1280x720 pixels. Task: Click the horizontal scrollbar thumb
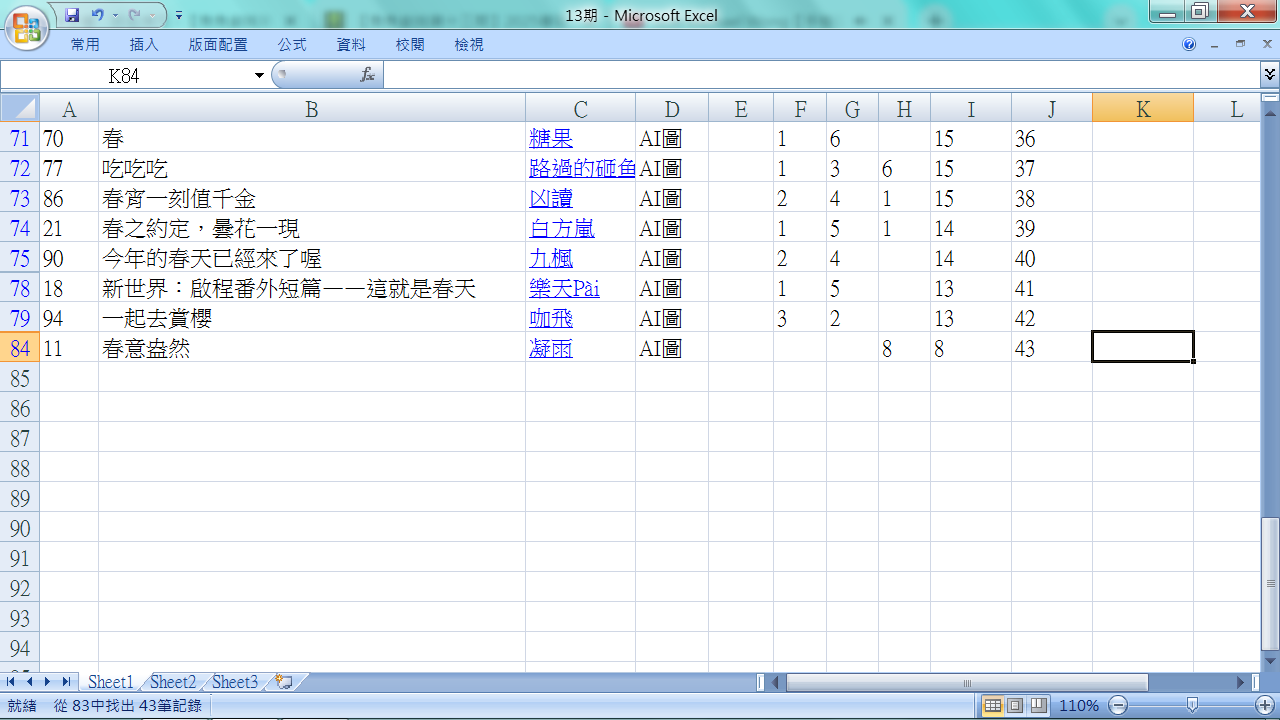pyautogui.click(x=967, y=683)
